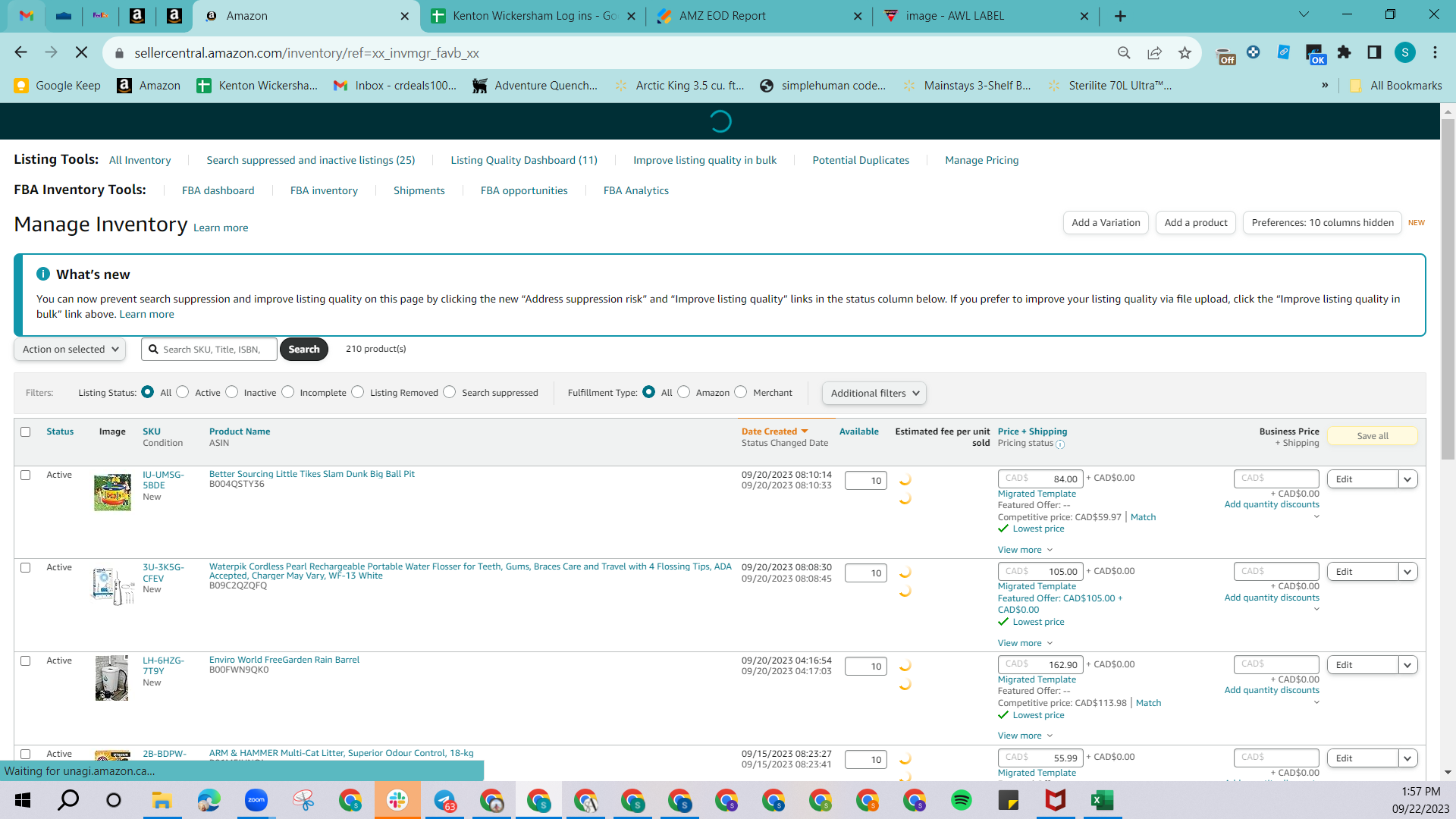Open Manage Pricing in Listing Tools
Screen dimensions: 1456x819
982,160
